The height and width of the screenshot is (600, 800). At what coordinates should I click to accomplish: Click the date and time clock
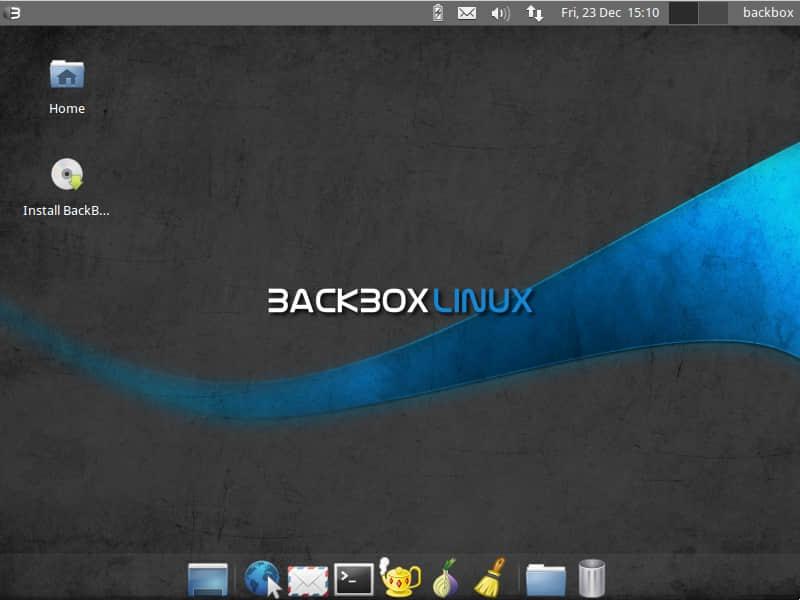point(610,13)
